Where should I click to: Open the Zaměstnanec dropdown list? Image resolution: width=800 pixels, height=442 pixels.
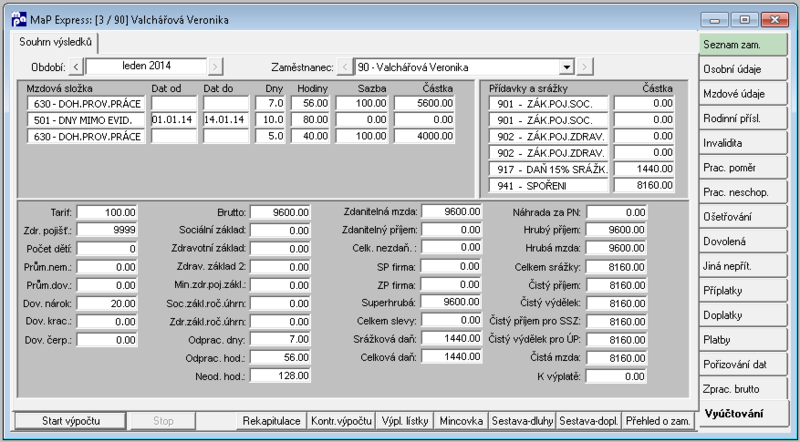tap(567, 67)
